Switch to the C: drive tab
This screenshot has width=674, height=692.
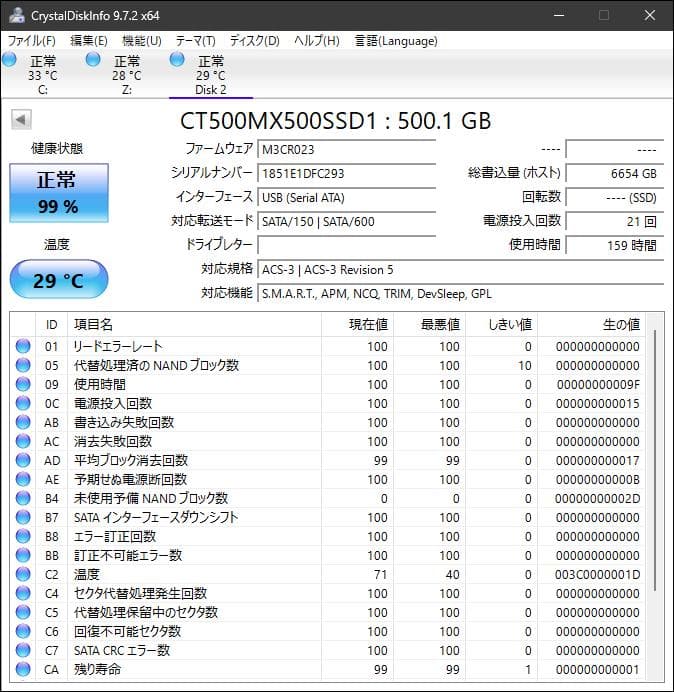coord(43,75)
